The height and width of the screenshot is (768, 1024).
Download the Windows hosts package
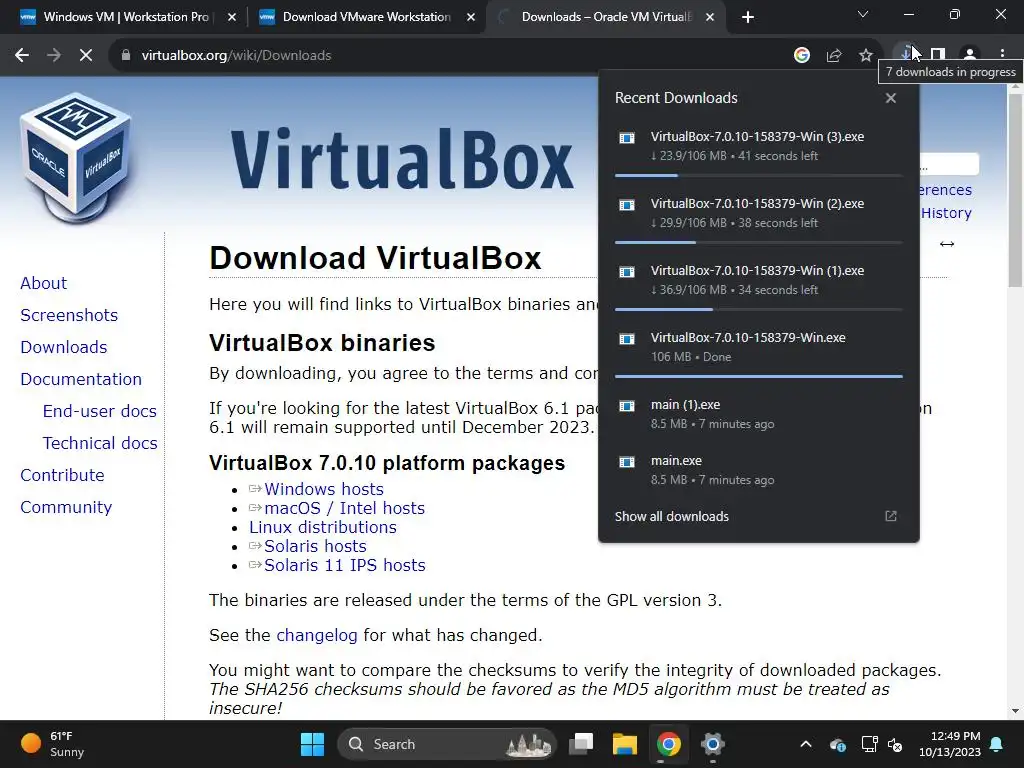tap(323, 489)
